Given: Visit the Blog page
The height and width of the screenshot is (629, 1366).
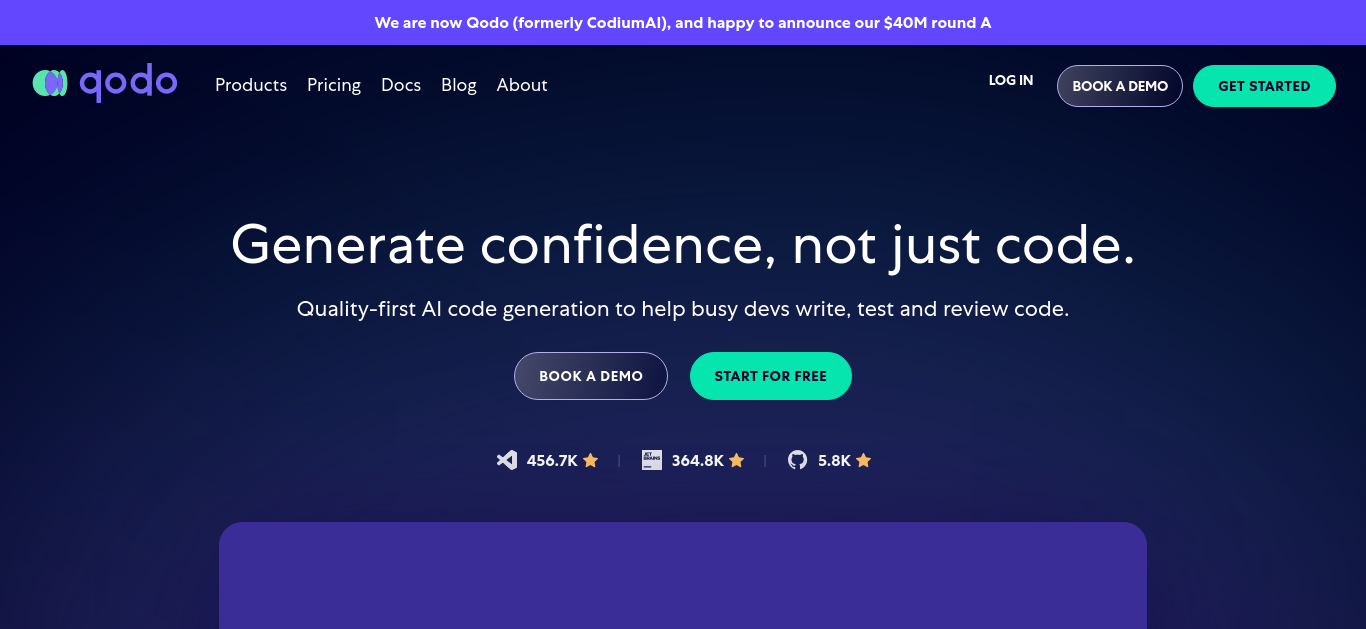Looking at the screenshot, I should (x=459, y=85).
